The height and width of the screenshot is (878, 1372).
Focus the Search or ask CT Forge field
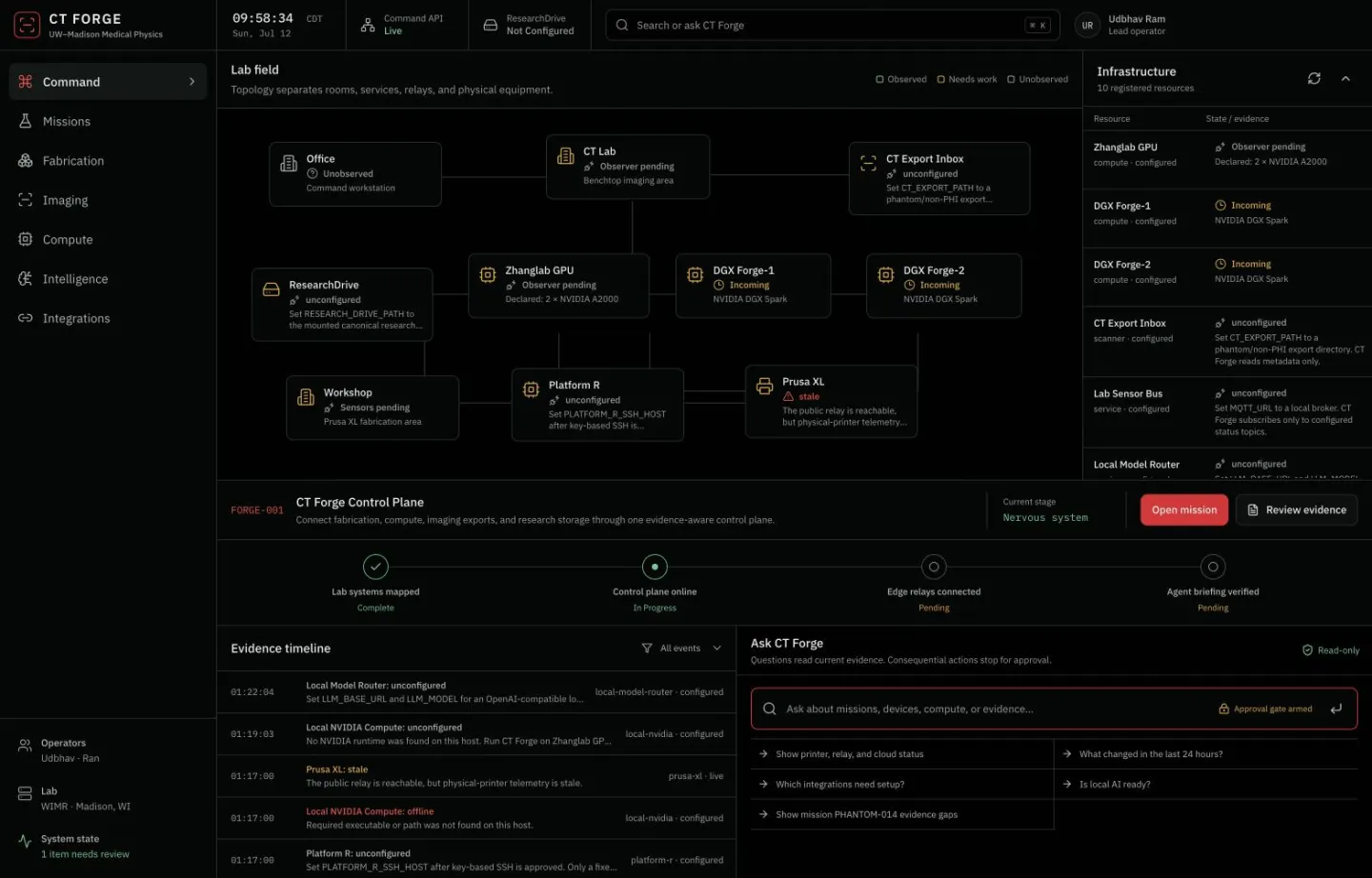[833, 25]
